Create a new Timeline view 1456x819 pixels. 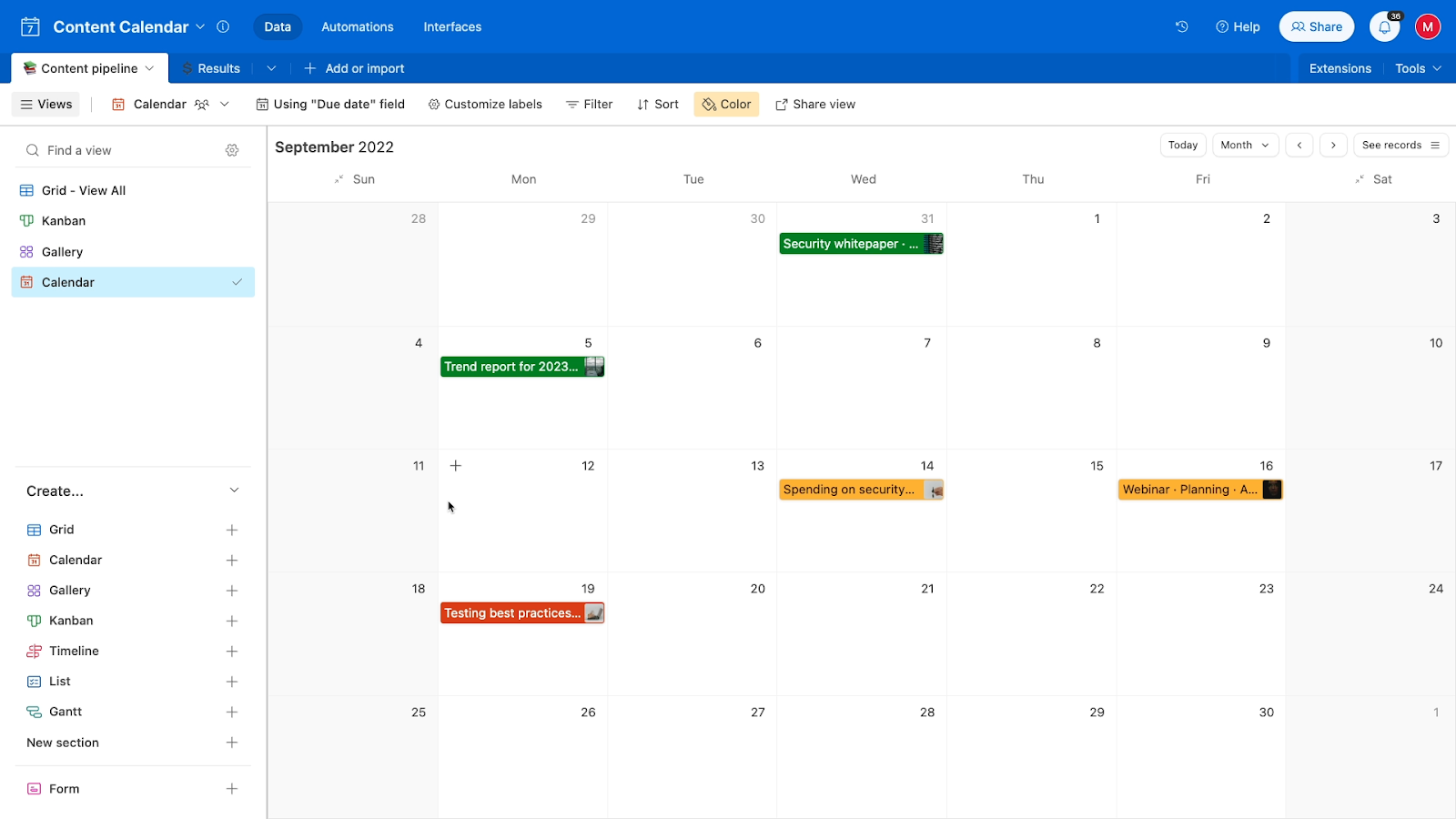click(x=232, y=652)
